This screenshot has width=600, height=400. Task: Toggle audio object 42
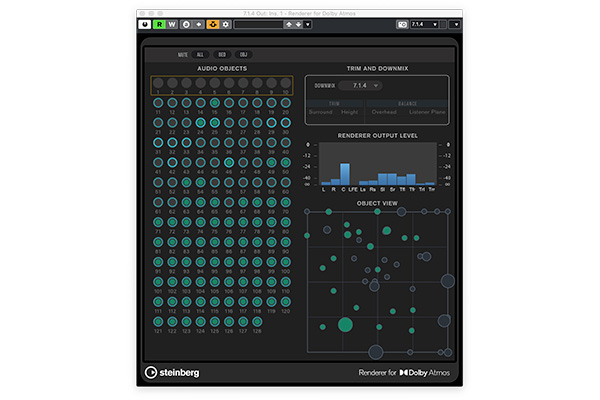coord(172,162)
